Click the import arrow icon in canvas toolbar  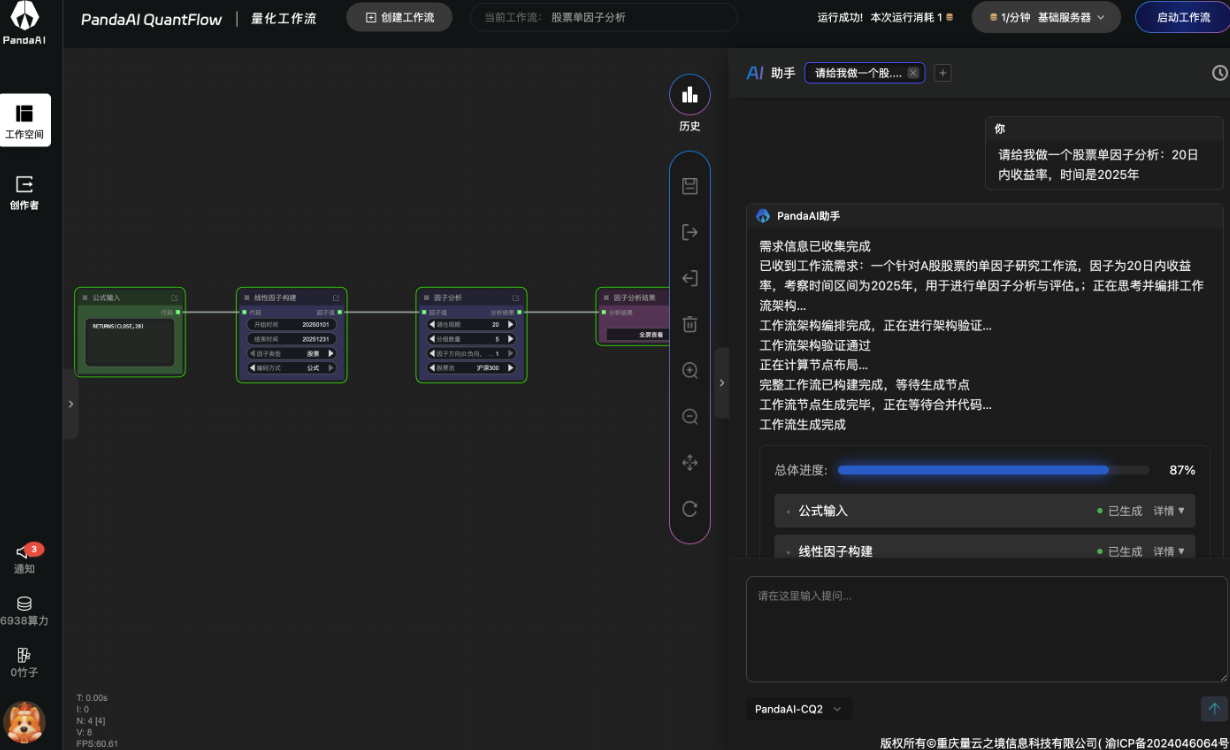tap(690, 278)
